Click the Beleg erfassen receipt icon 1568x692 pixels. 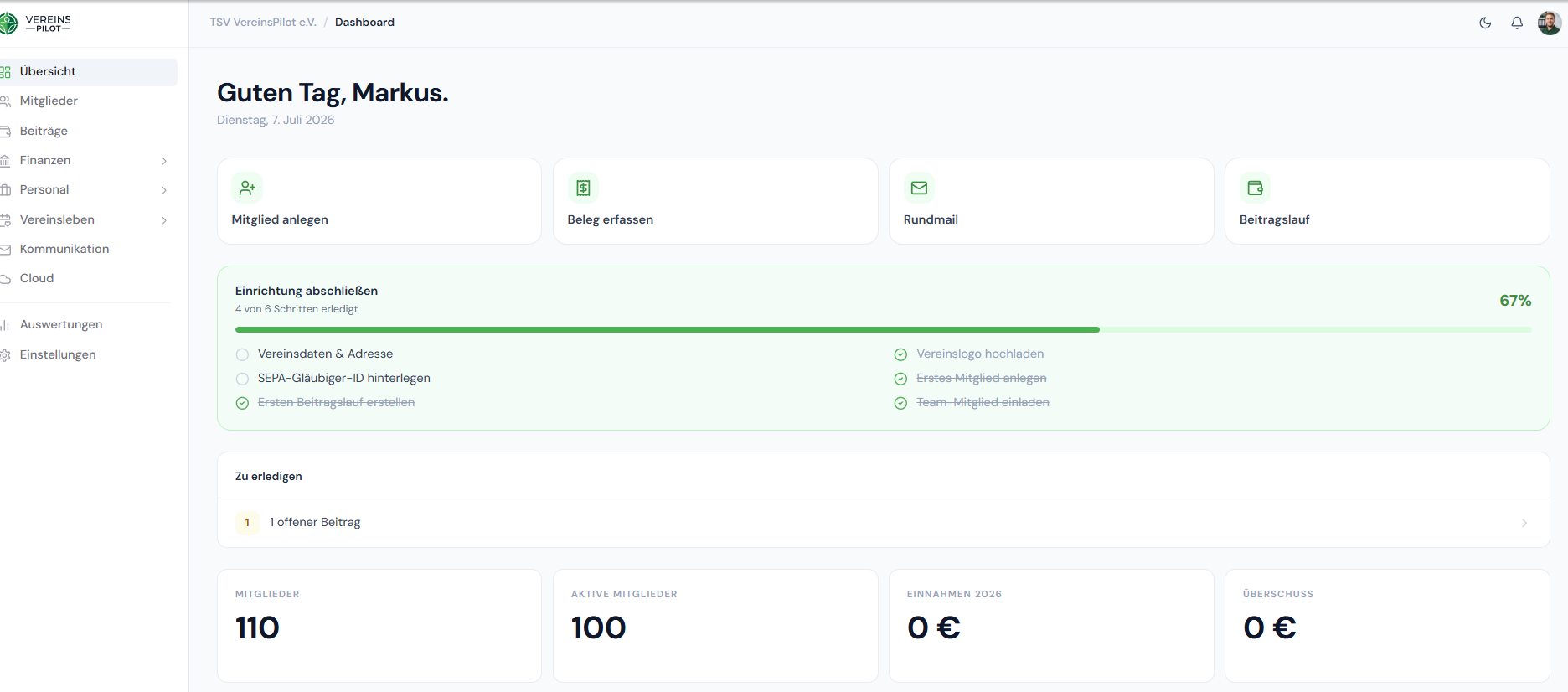[583, 188]
